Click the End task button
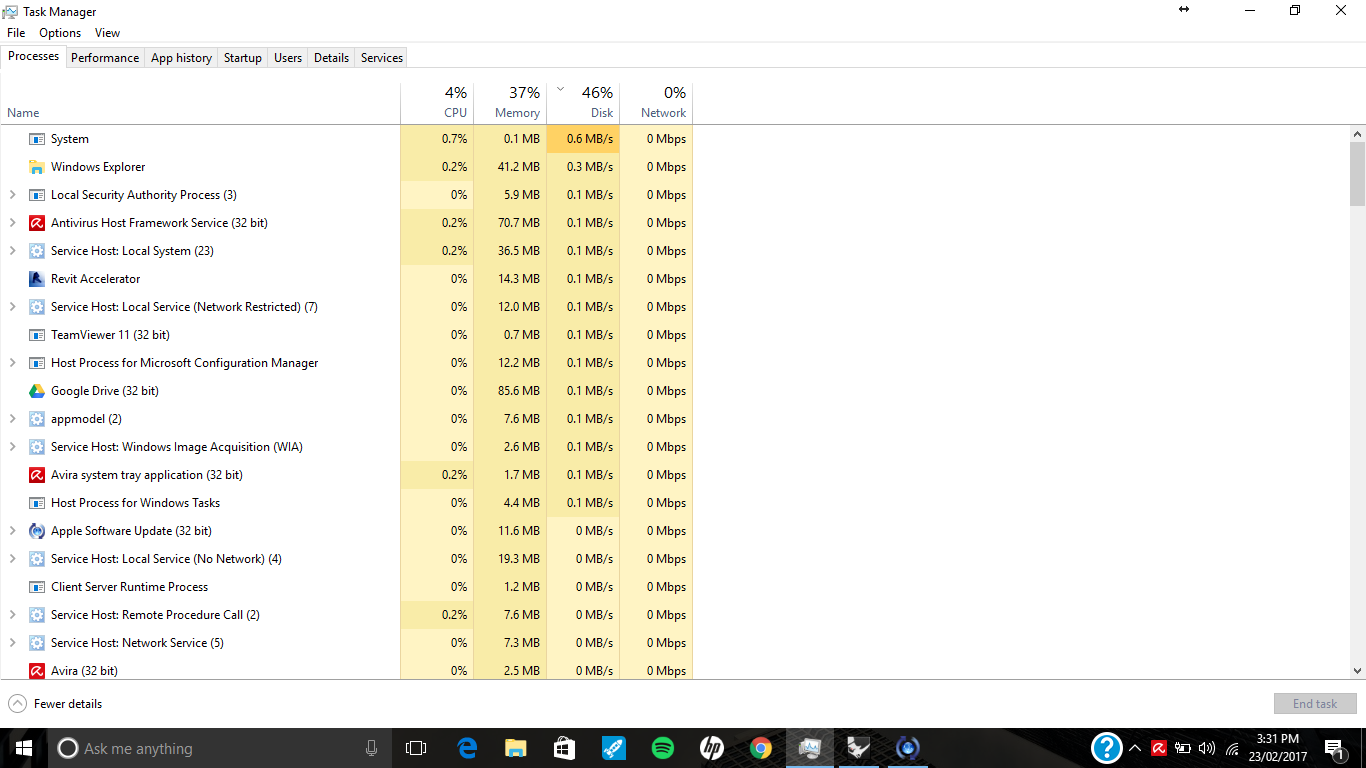The height and width of the screenshot is (768, 1366). click(x=1315, y=704)
